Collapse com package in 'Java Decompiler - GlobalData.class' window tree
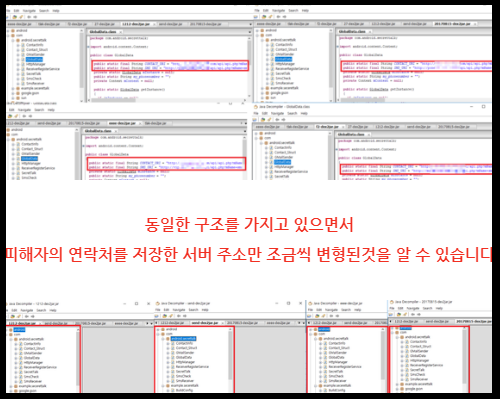 (x=257, y=138)
